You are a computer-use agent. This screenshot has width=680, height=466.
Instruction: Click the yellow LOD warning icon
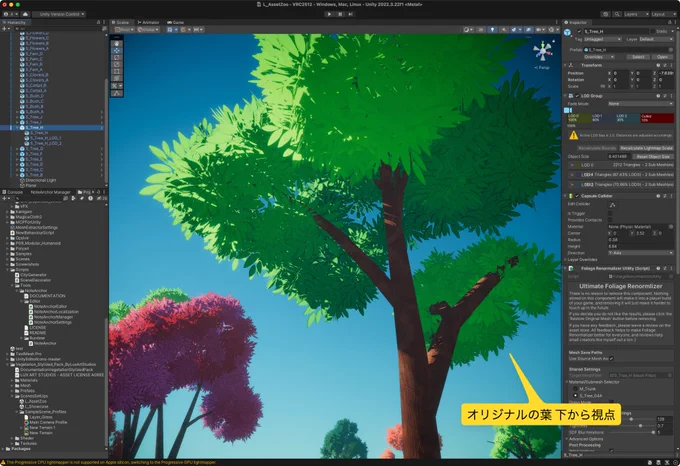pos(574,136)
